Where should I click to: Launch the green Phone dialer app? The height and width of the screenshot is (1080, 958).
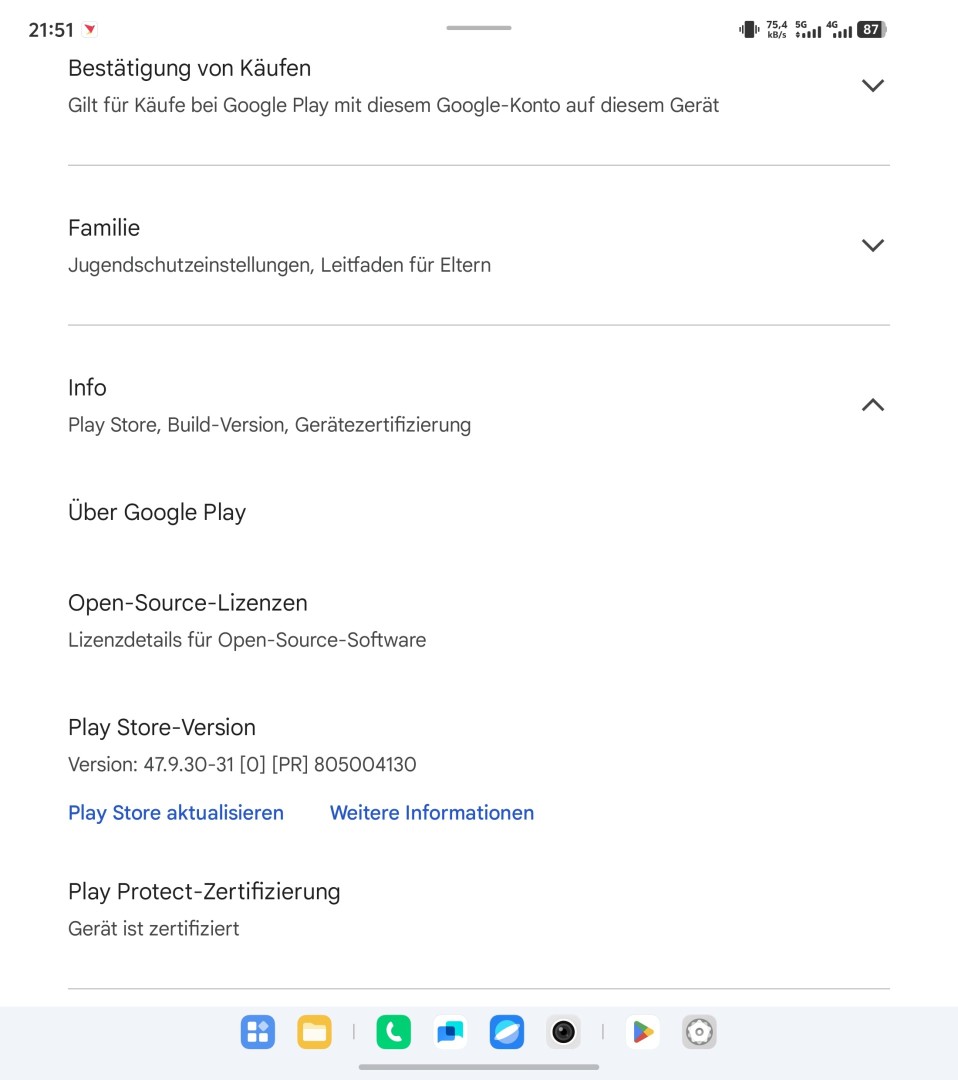(393, 1032)
